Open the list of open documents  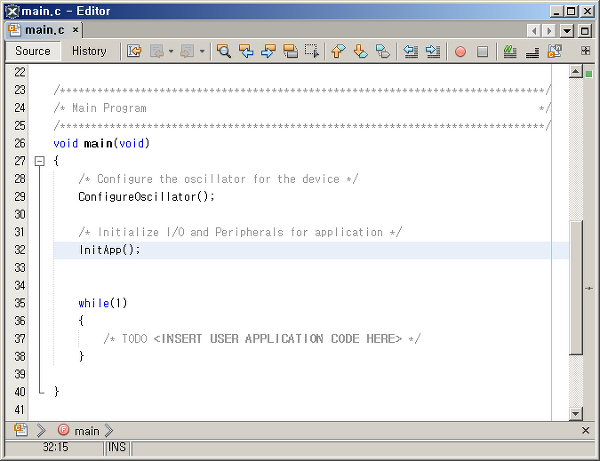coord(567,30)
